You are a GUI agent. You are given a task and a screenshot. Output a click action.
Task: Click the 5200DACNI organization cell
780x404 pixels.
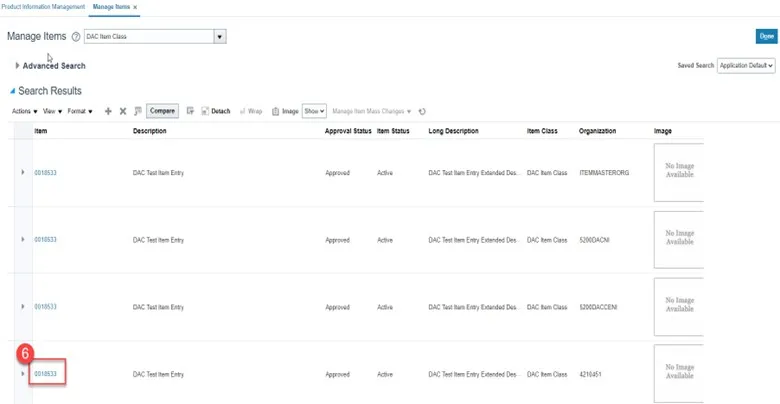594,240
